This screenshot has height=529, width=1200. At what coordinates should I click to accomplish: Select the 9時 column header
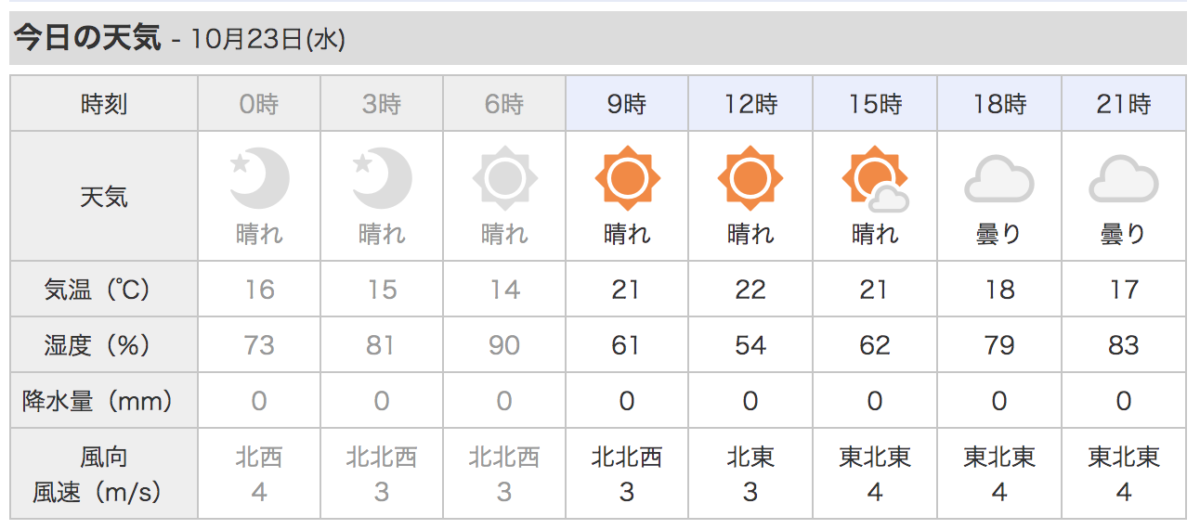click(627, 103)
